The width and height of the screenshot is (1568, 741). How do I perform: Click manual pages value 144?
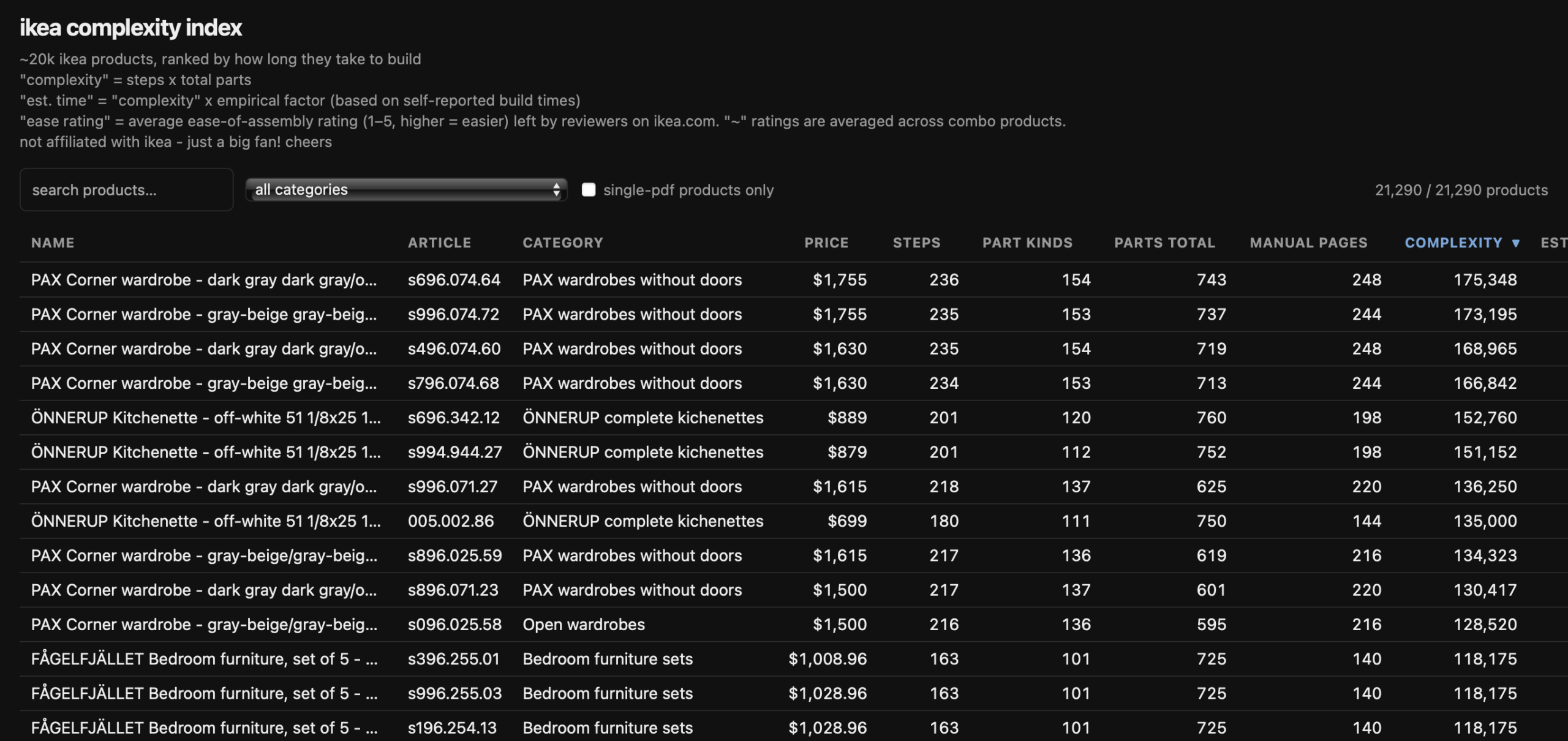click(1366, 521)
